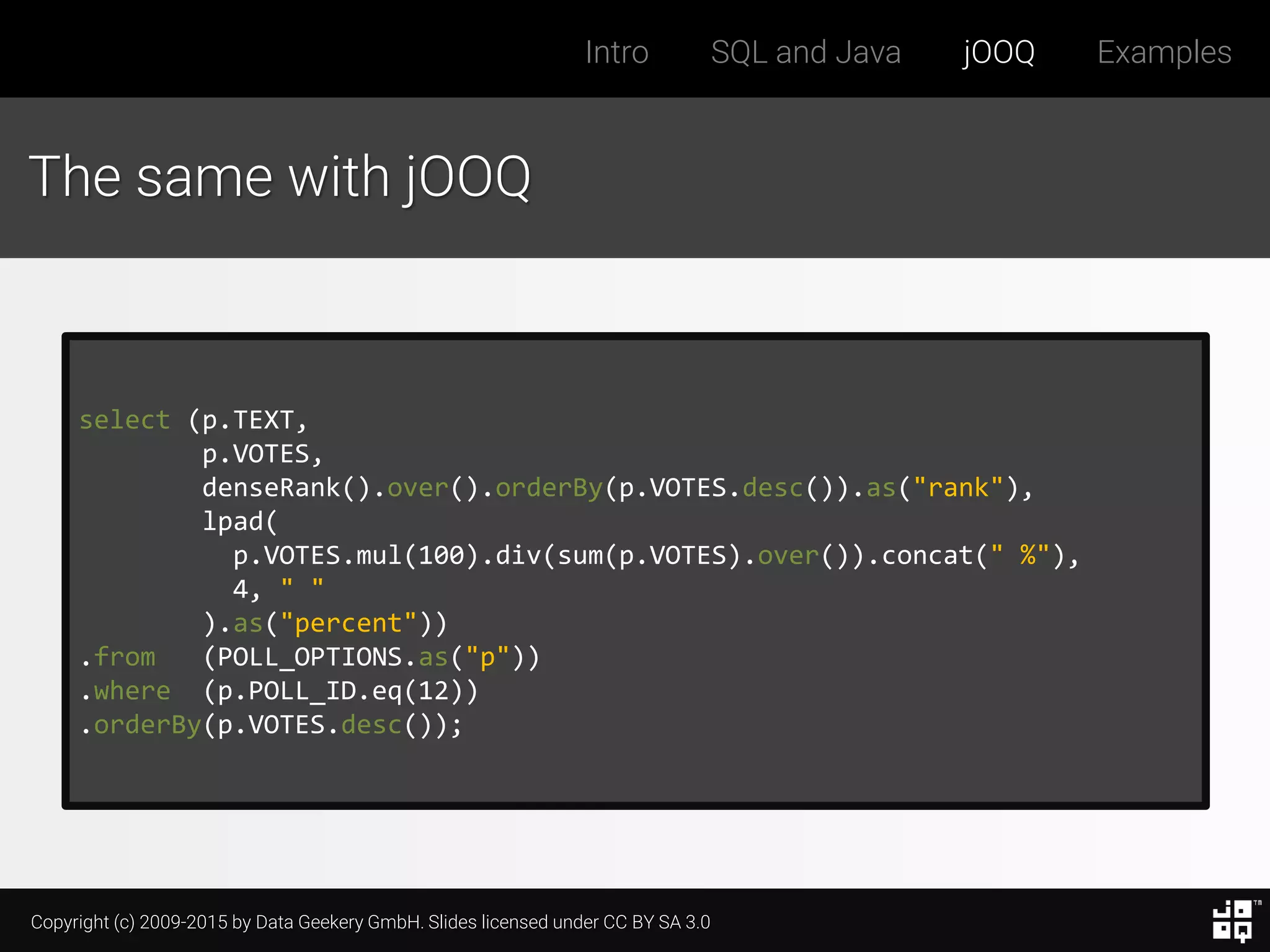Click the 'sum(p.VOTES)' expression
The image size is (1270, 952).
649,555
